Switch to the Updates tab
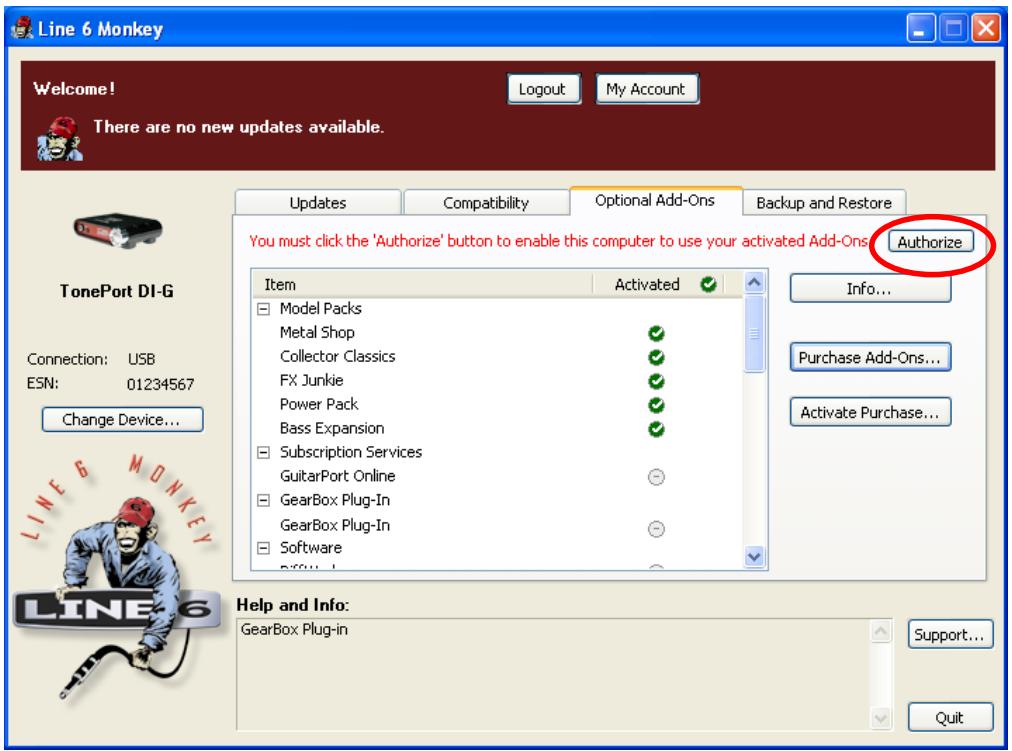 coord(318,203)
